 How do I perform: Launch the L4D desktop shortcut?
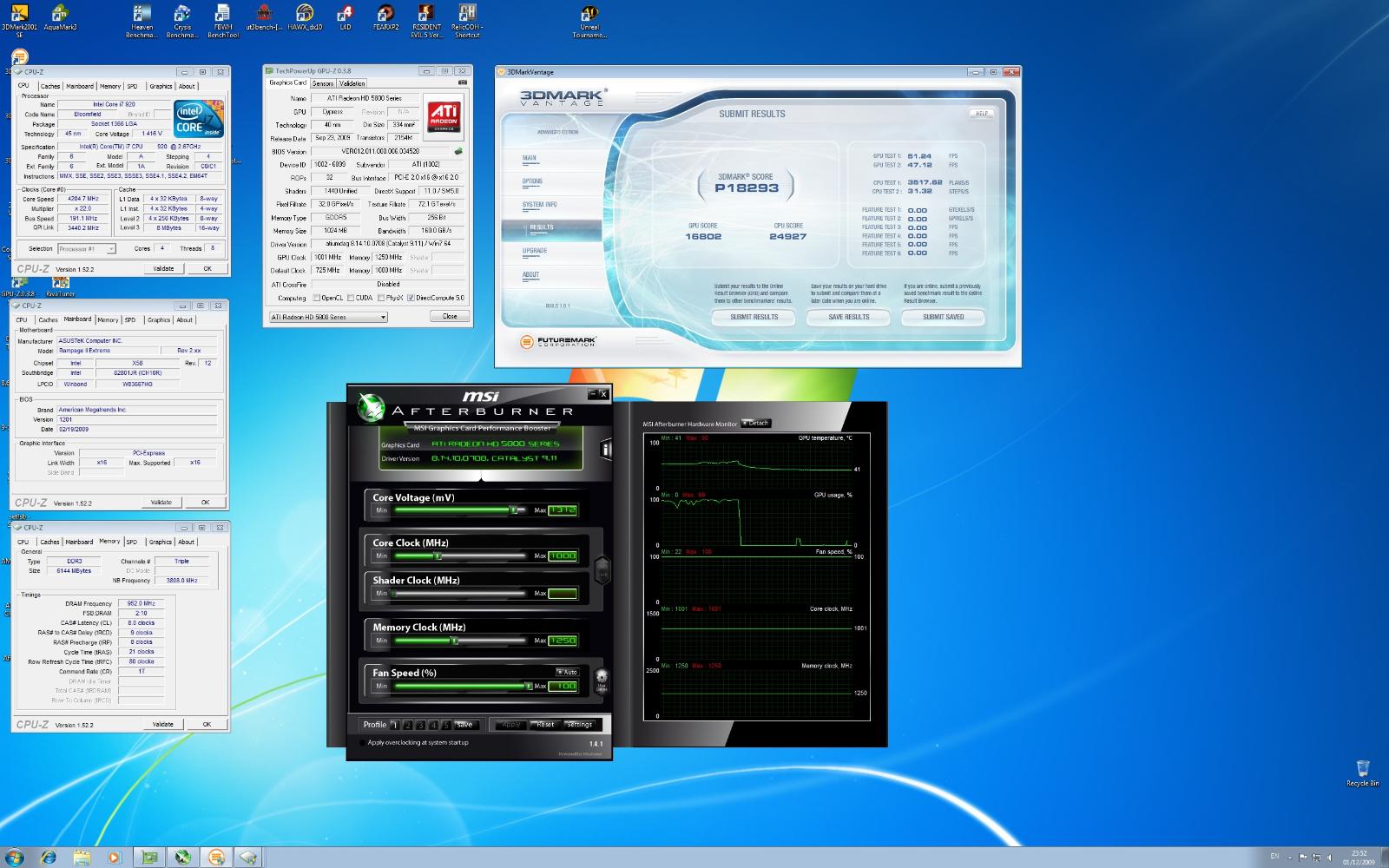pos(346,18)
